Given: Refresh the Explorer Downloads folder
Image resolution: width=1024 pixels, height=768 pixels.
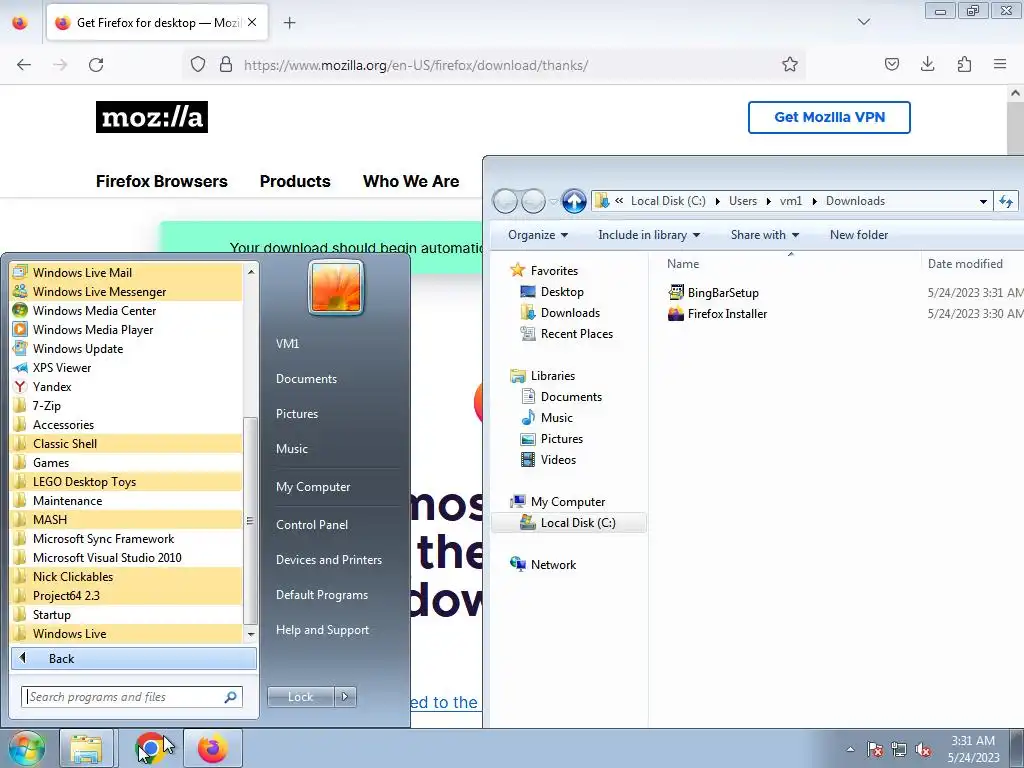Looking at the screenshot, I should pyautogui.click(x=1006, y=201).
